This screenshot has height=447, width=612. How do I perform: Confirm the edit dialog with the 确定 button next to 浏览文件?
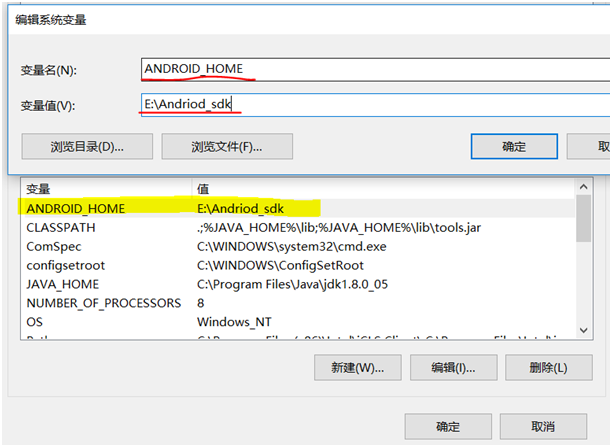click(514, 147)
